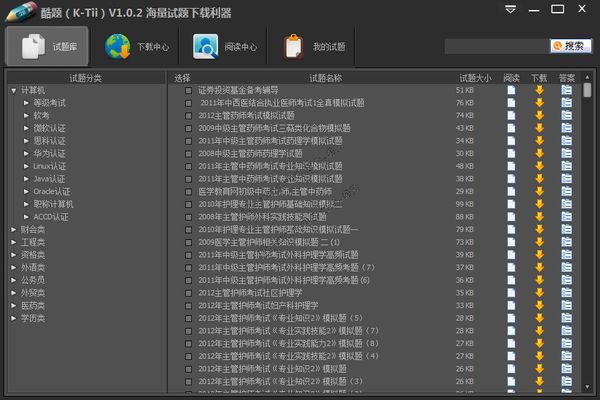Focus the search input field

pos(497,46)
